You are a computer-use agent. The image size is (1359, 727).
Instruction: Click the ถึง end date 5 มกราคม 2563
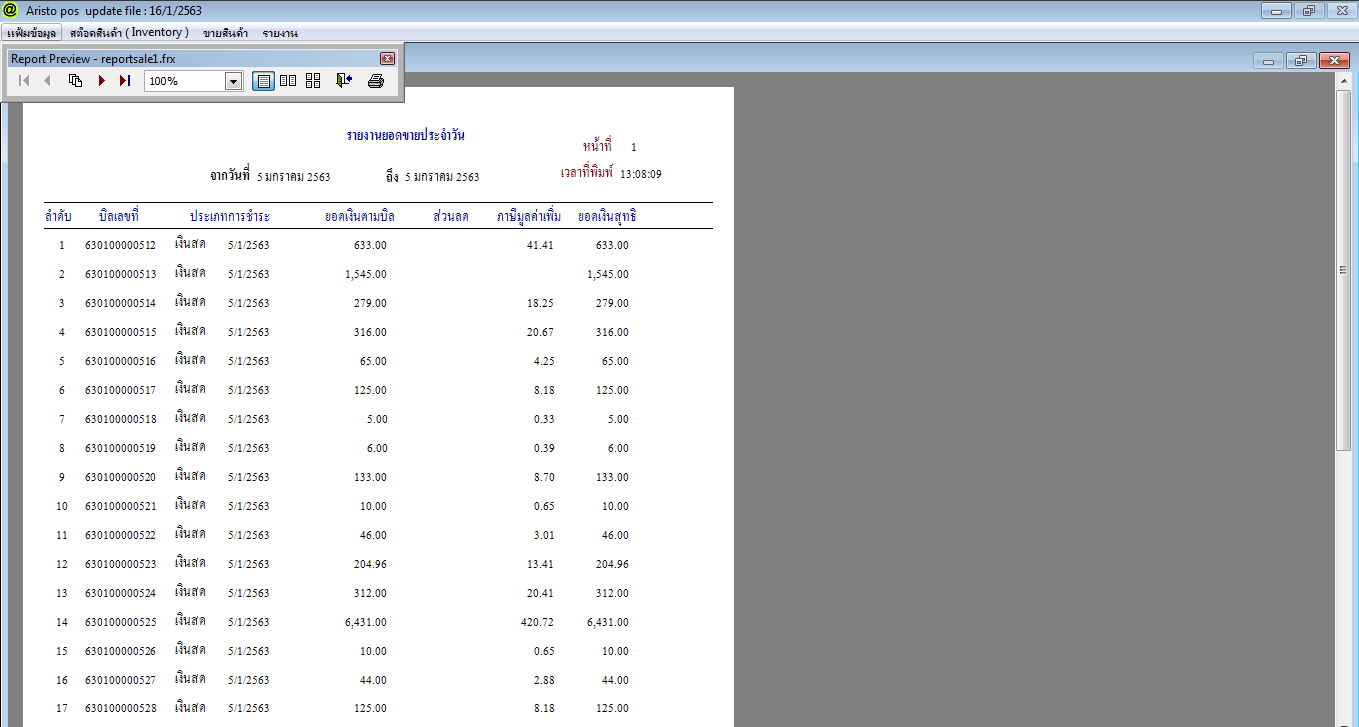(442, 177)
